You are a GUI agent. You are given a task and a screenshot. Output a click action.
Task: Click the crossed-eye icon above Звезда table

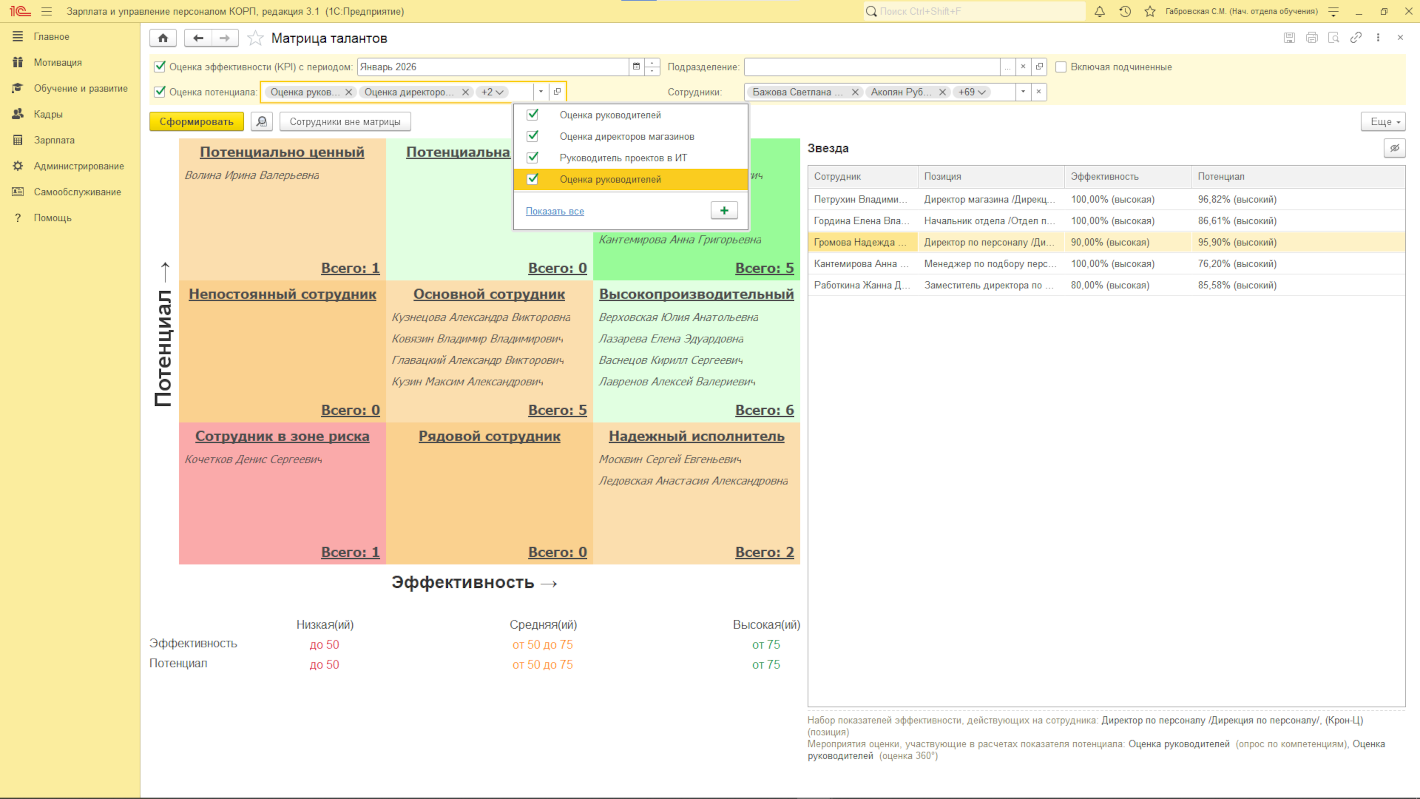click(x=1394, y=148)
